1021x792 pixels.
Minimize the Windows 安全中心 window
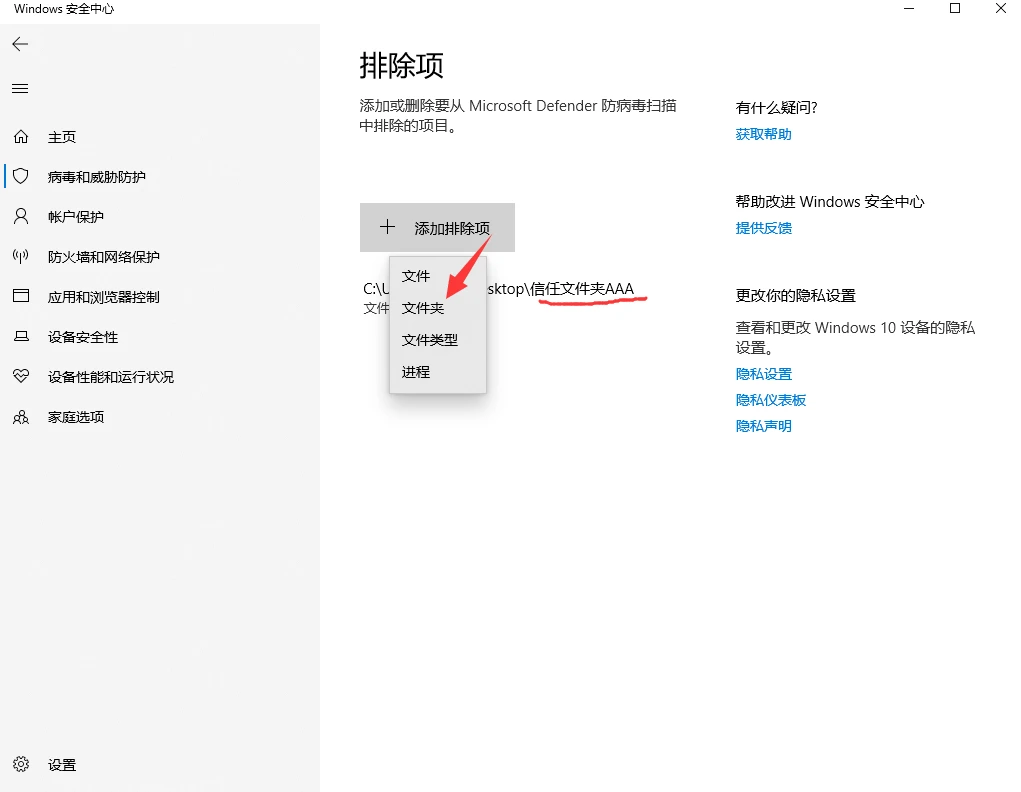pyautogui.click(x=909, y=8)
